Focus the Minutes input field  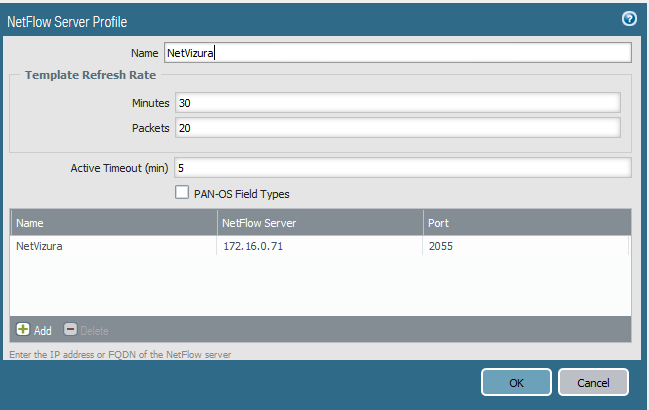click(397, 102)
